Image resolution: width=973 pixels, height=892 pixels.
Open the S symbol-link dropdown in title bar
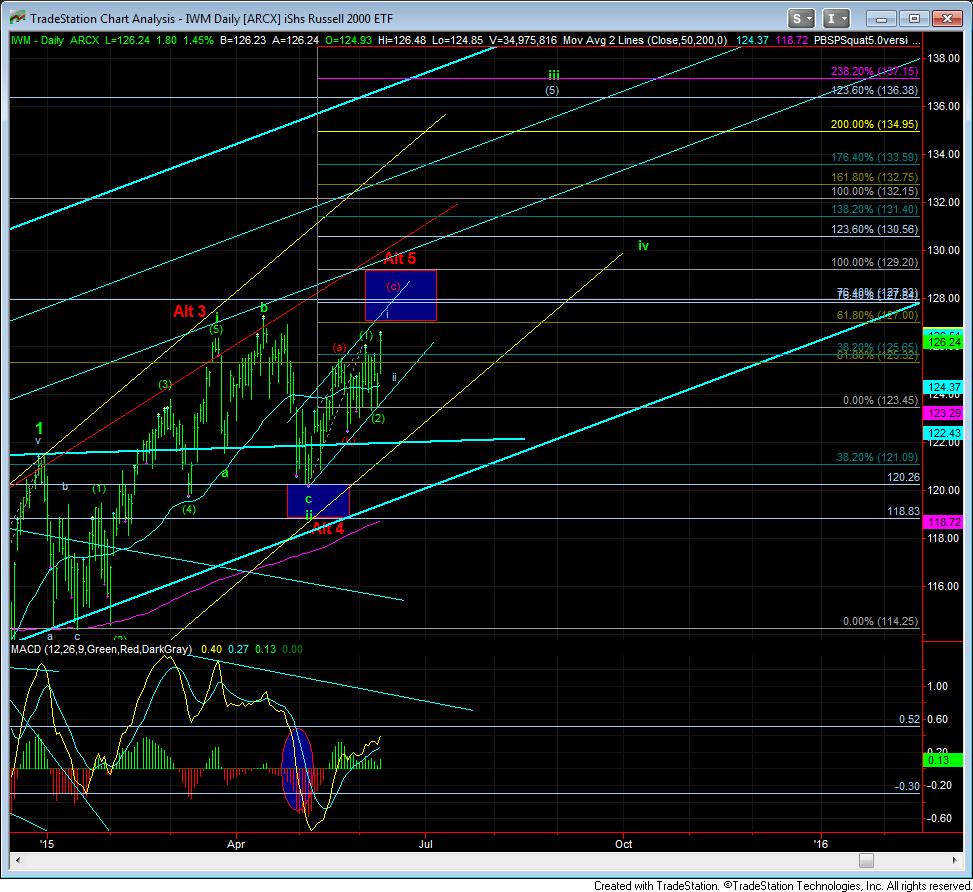pos(800,19)
